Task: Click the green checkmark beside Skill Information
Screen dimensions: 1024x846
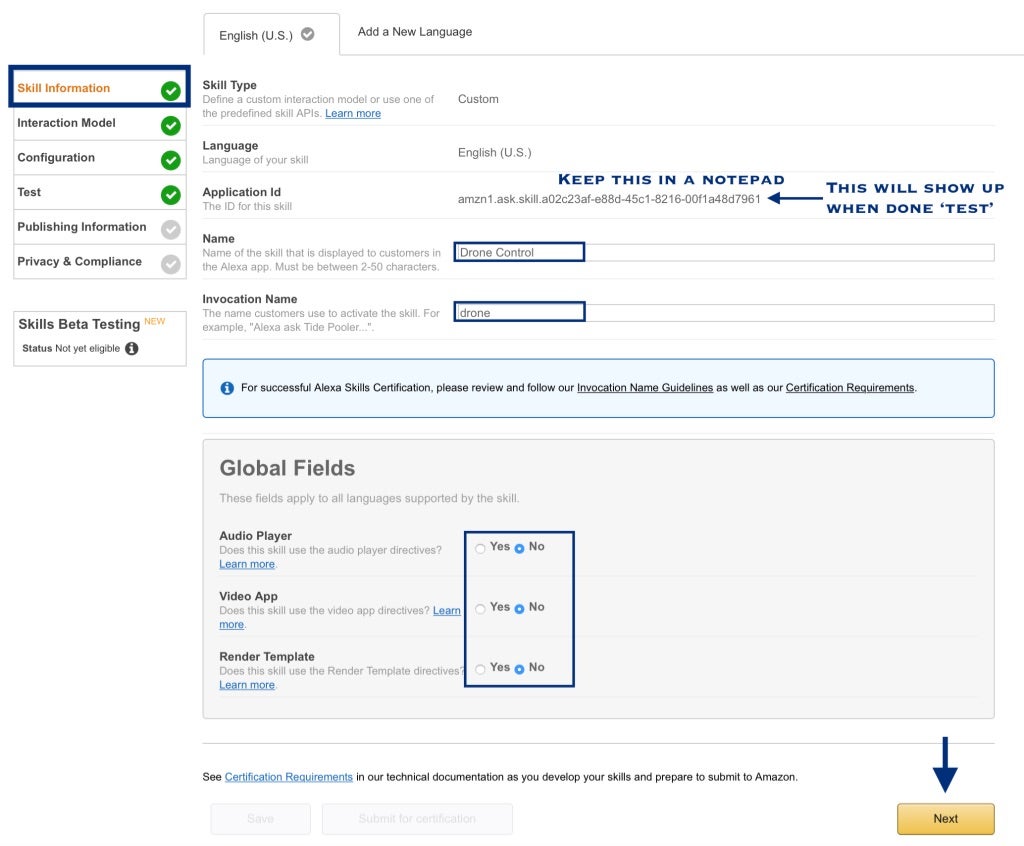Action: tap(171, 91)
